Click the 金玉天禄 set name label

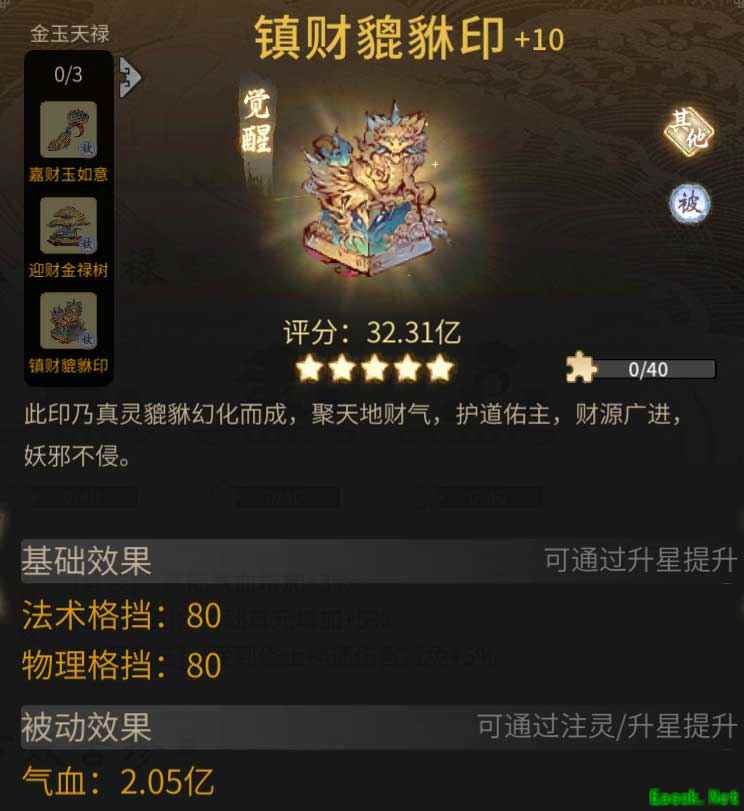[69, 34]
